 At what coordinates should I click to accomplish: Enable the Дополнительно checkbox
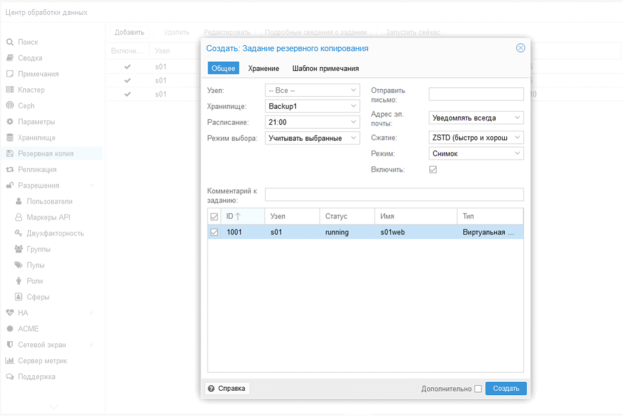pyautogui.click(x=478, y=389)
